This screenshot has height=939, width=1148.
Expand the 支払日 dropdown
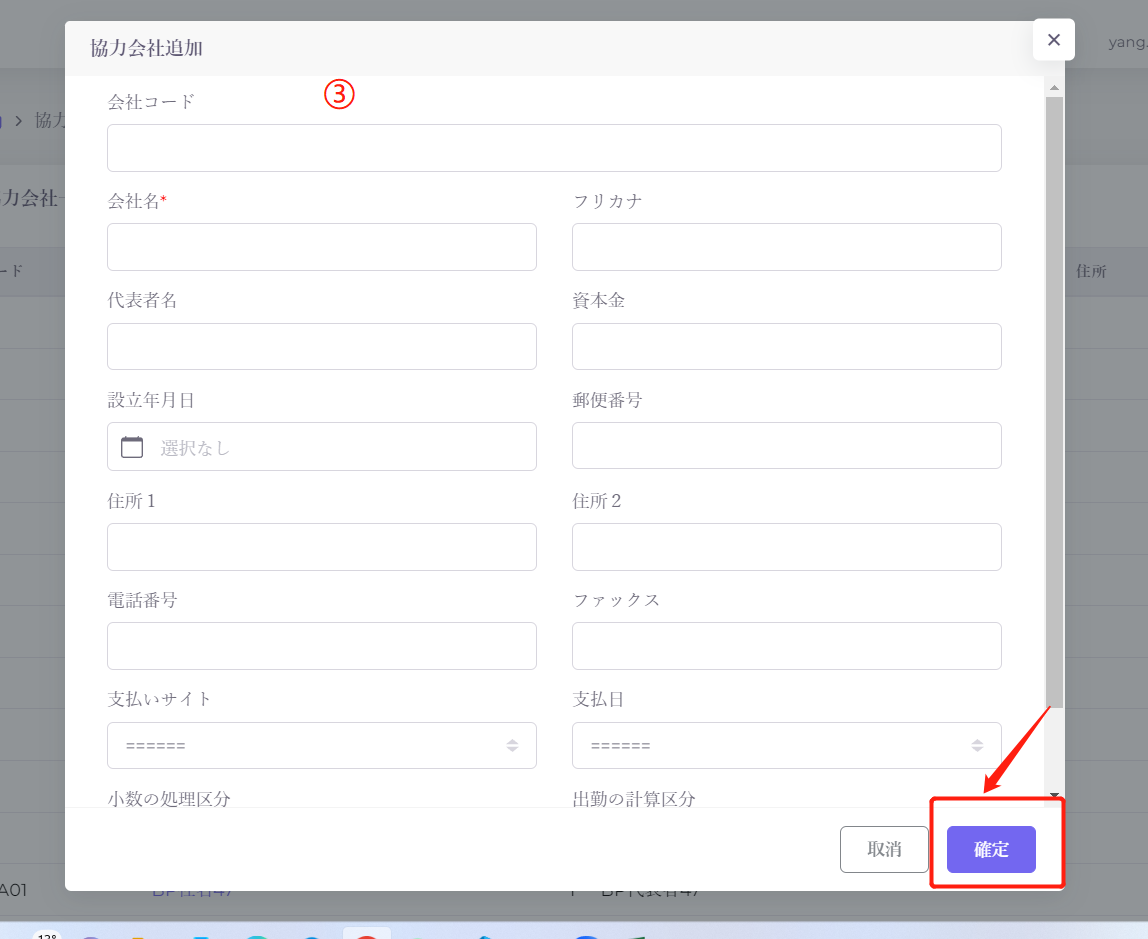coord(786,745)
